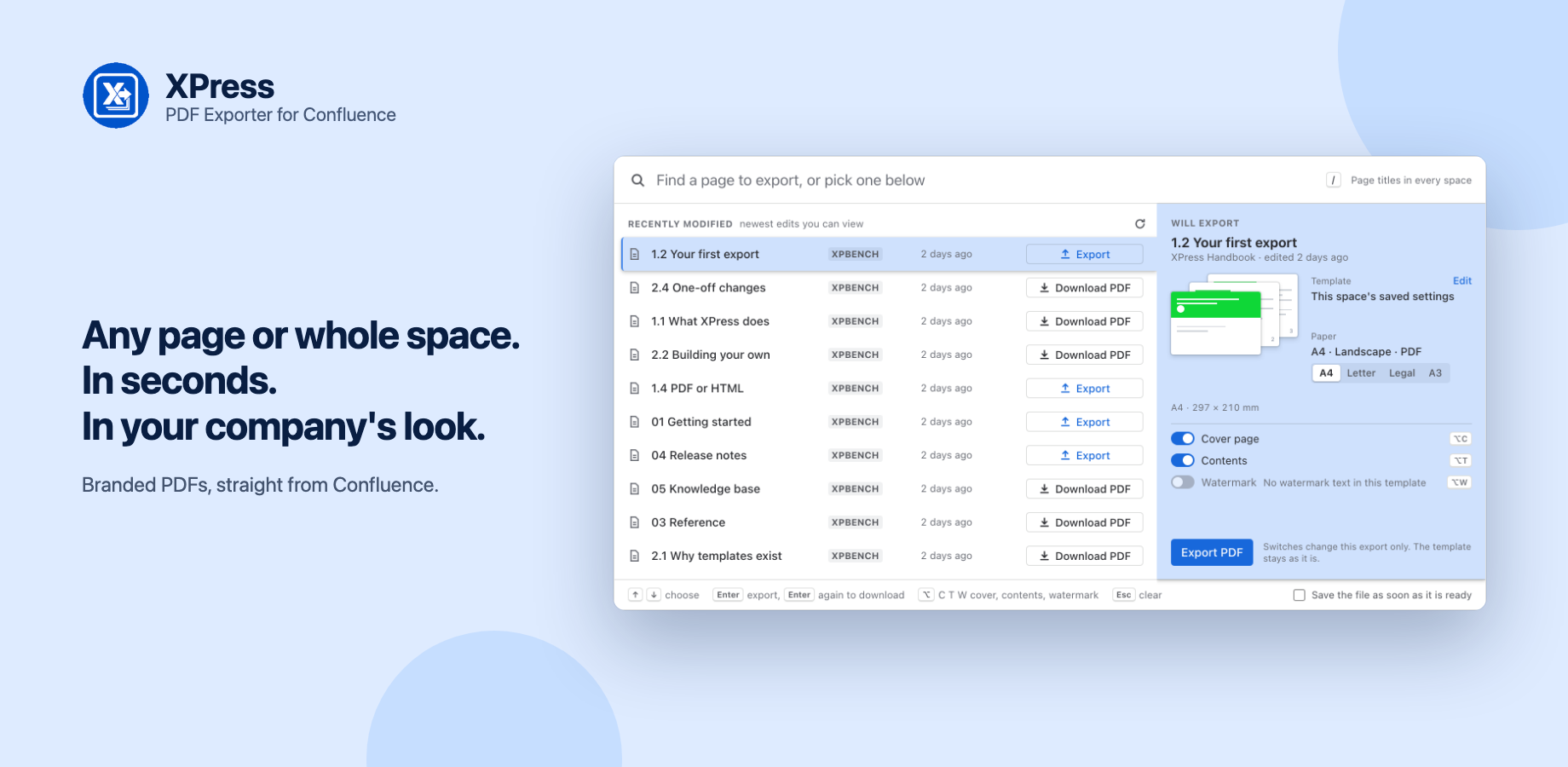Click page icon for 2.4 One-off changes
The image size is (1568, 767).
[x=635, y=288]
